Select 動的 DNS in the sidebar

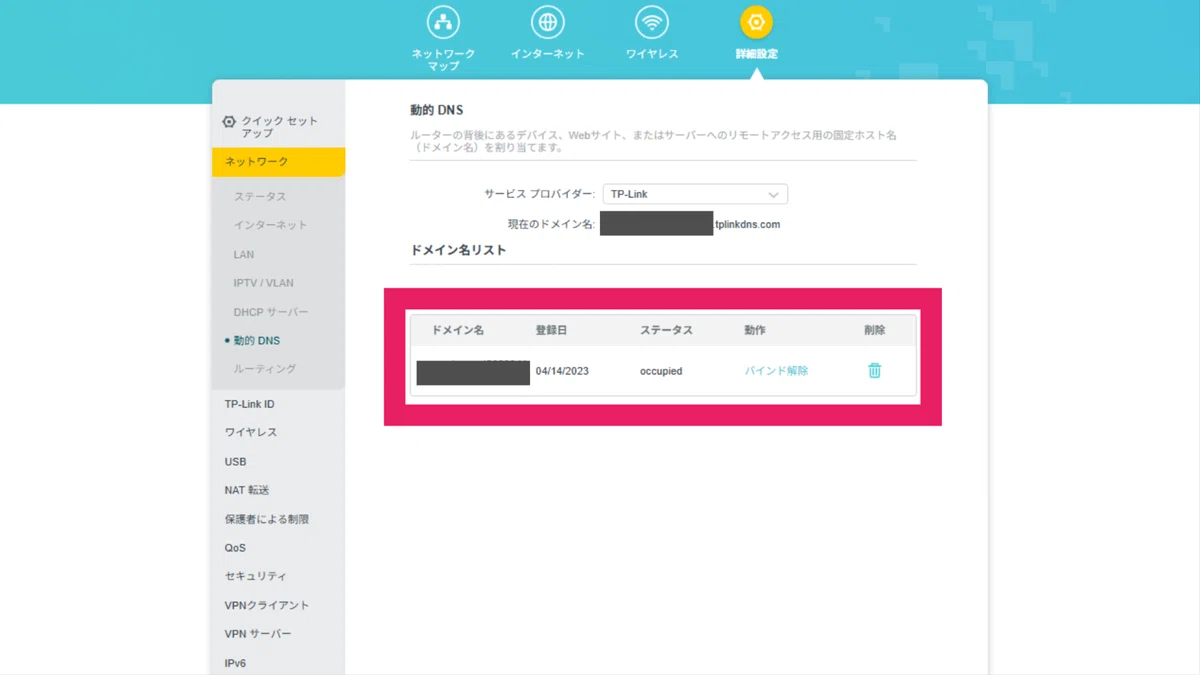(257, 341)
